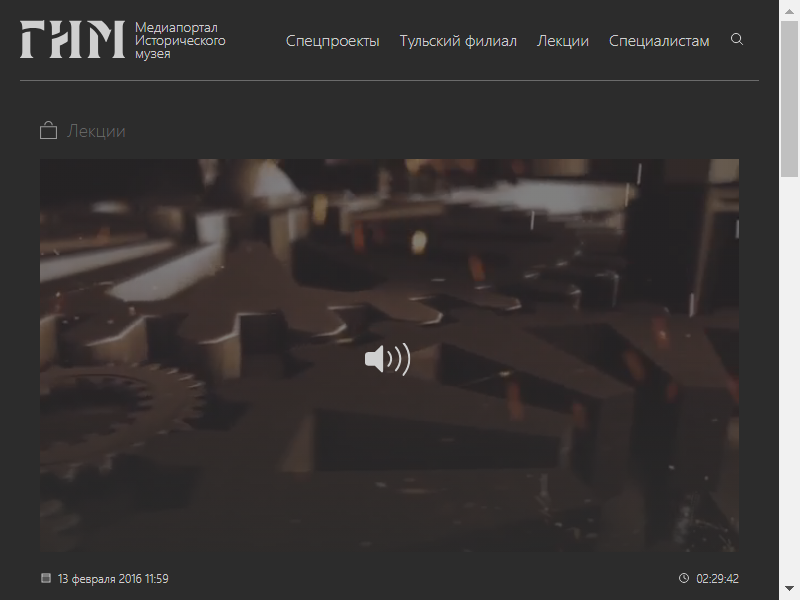Click the speaker sound icon on video
This screenshot has height=600, width=800.
[x=387, y=359]
